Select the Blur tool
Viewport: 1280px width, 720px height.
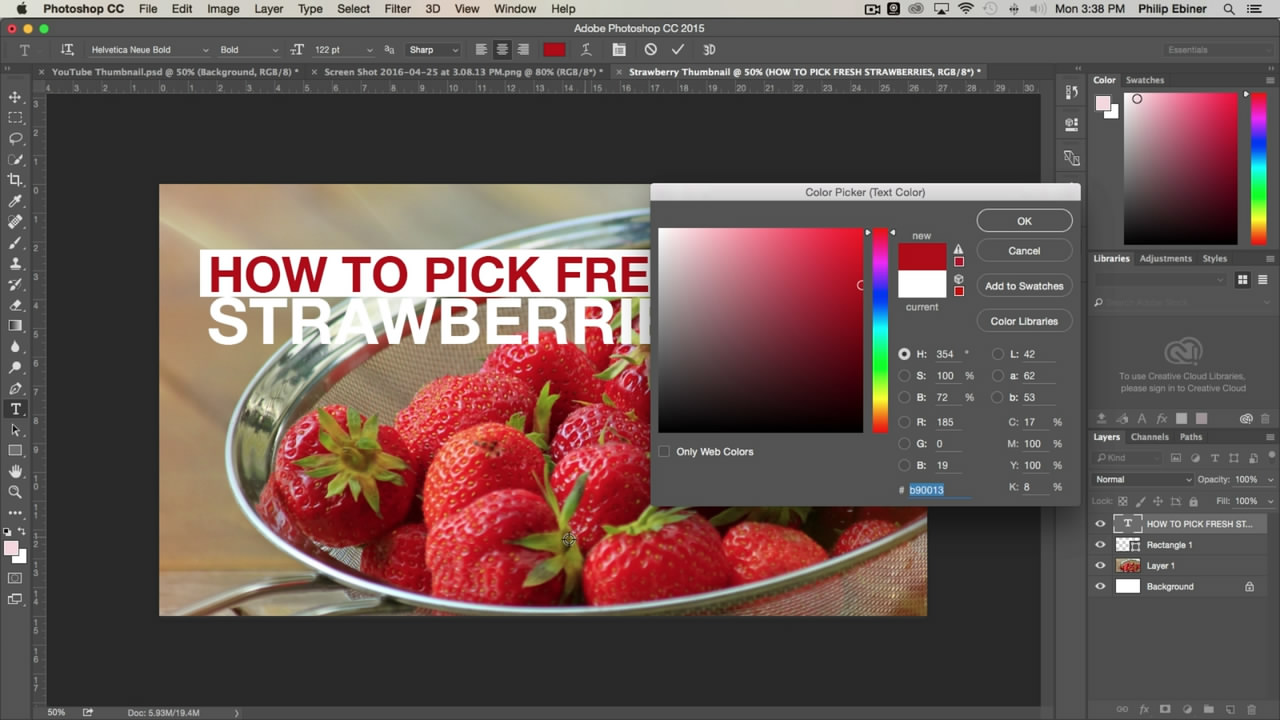tap(15, 346)
